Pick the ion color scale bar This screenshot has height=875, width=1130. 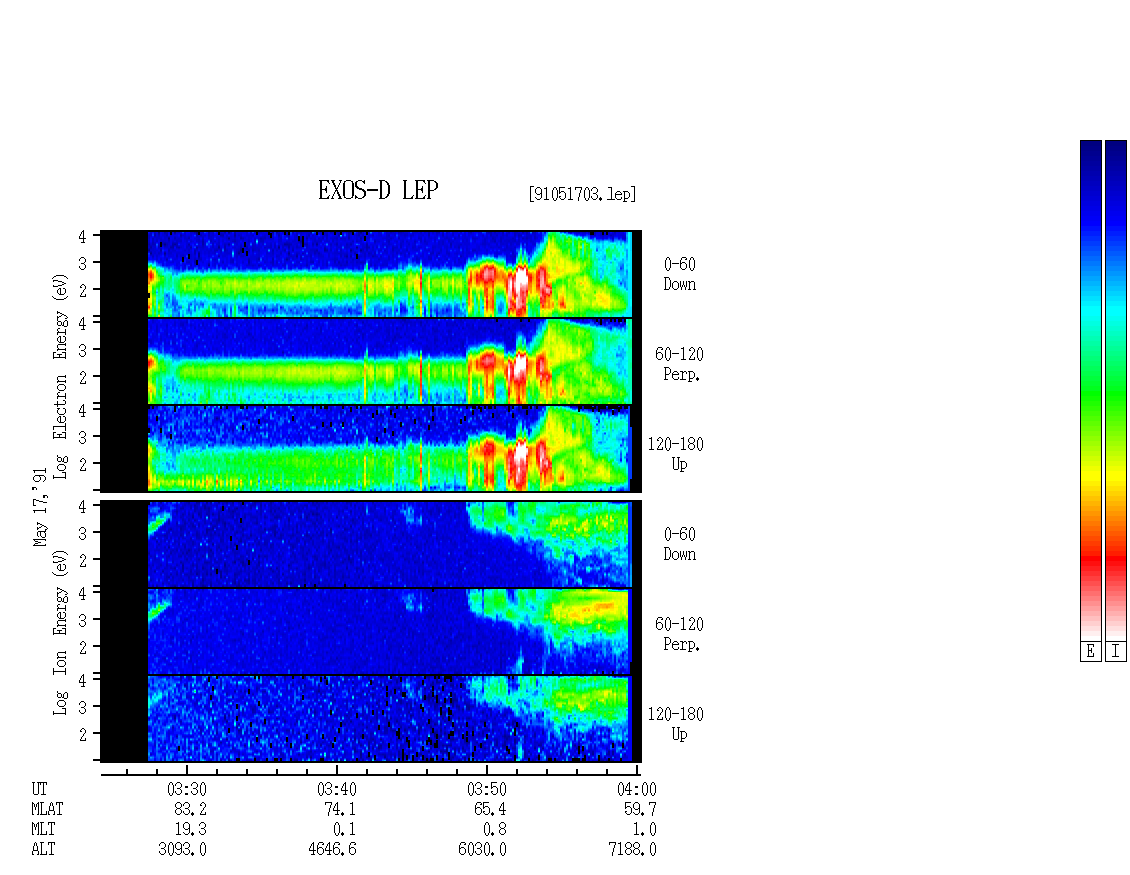click(x=1116, y=390)
